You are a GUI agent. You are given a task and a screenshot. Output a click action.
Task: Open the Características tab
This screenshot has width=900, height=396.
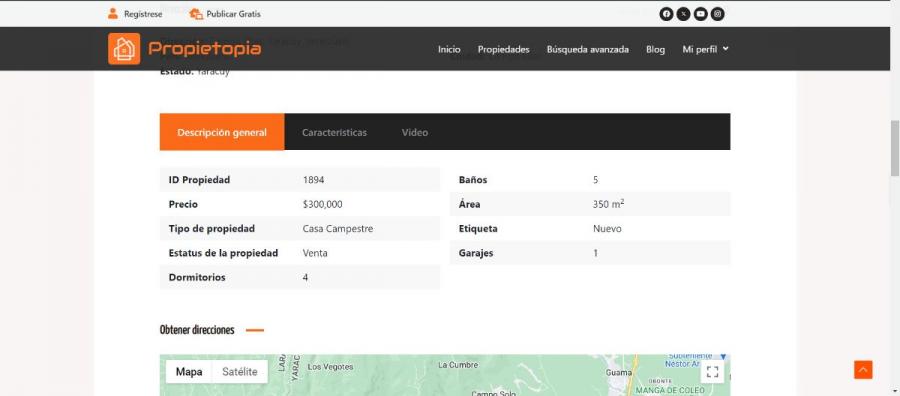pyautogui.click(x=334, y=132)
